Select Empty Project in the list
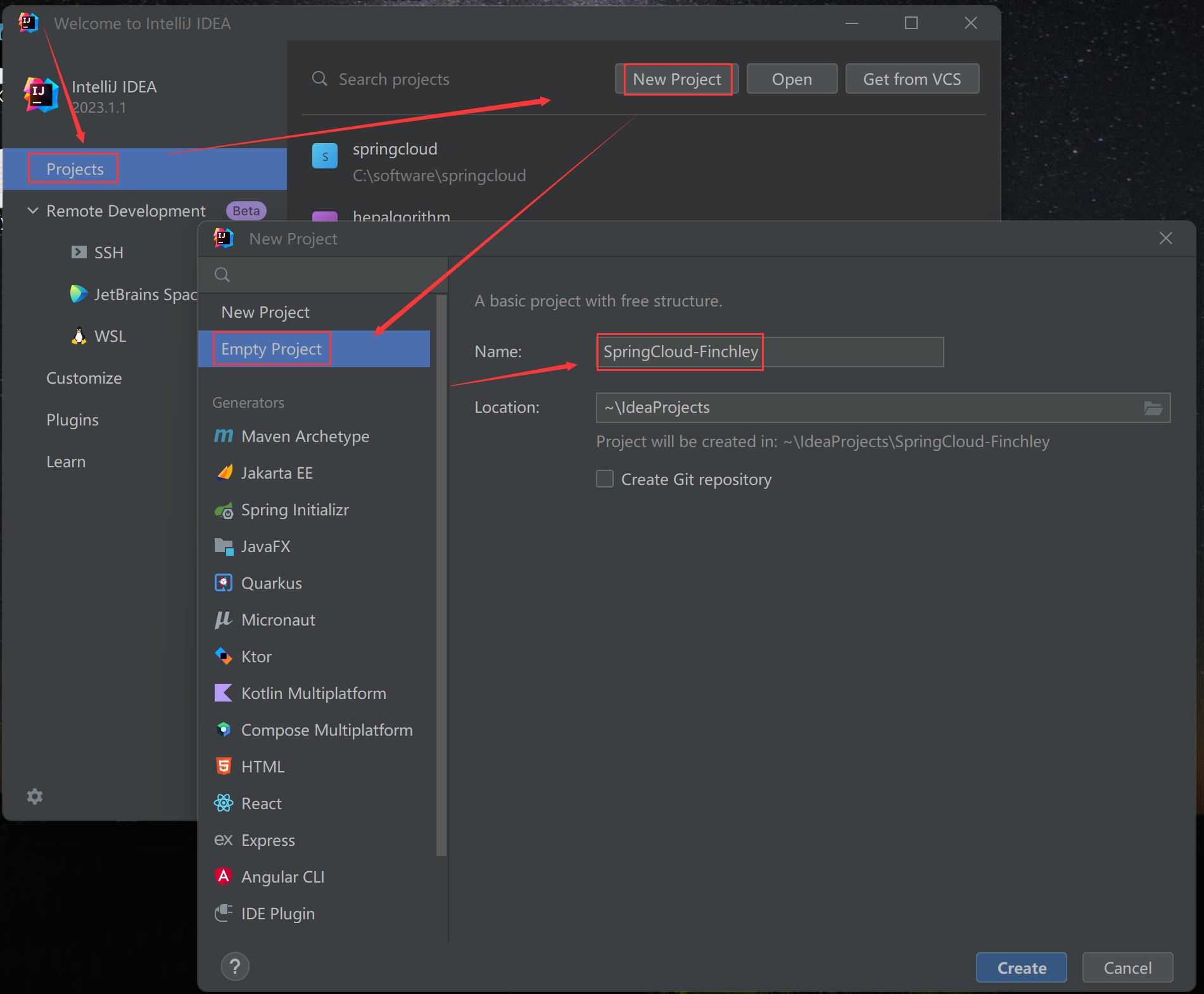Image resolution: width=1204 pixels, height=994 pixels. (x=271, y=349)
